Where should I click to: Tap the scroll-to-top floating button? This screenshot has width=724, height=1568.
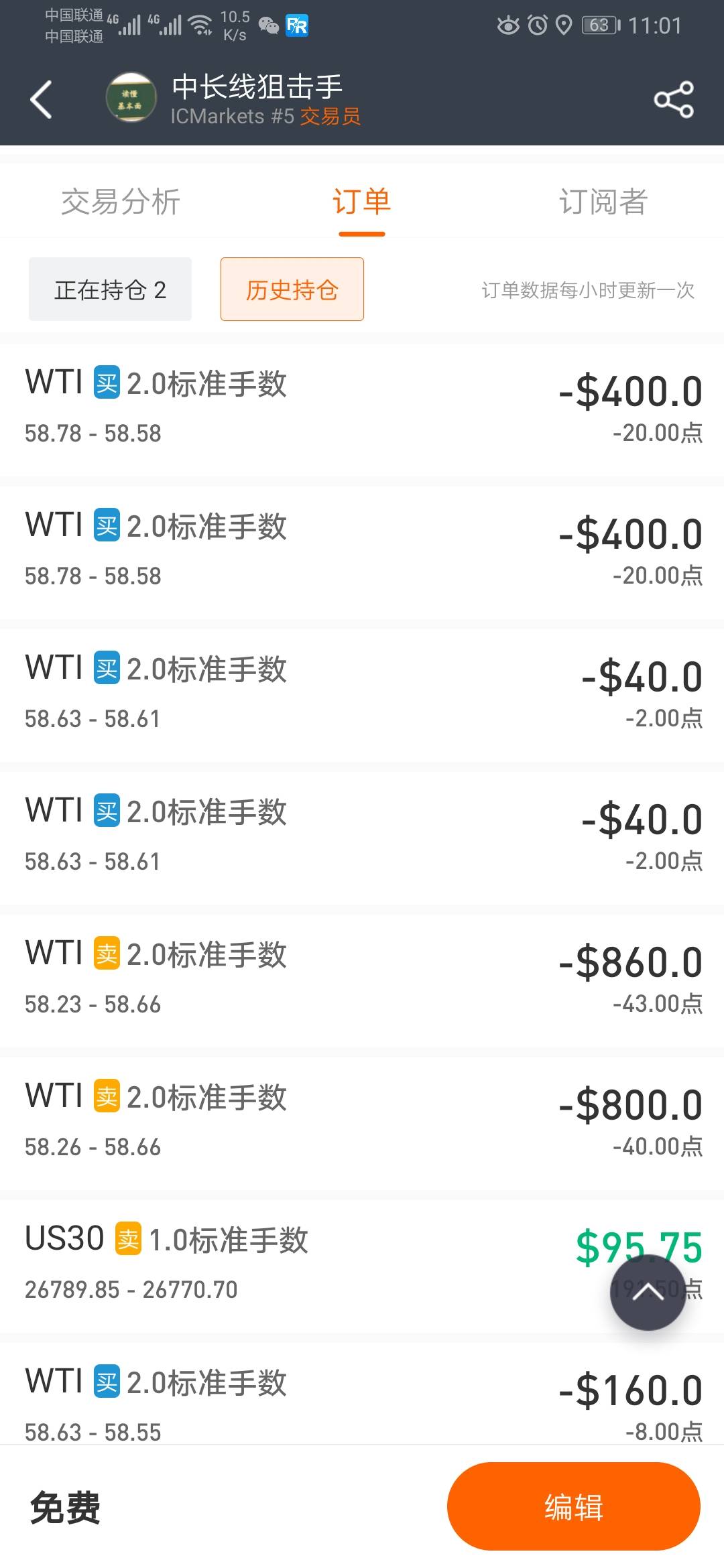click(647, 1291)
